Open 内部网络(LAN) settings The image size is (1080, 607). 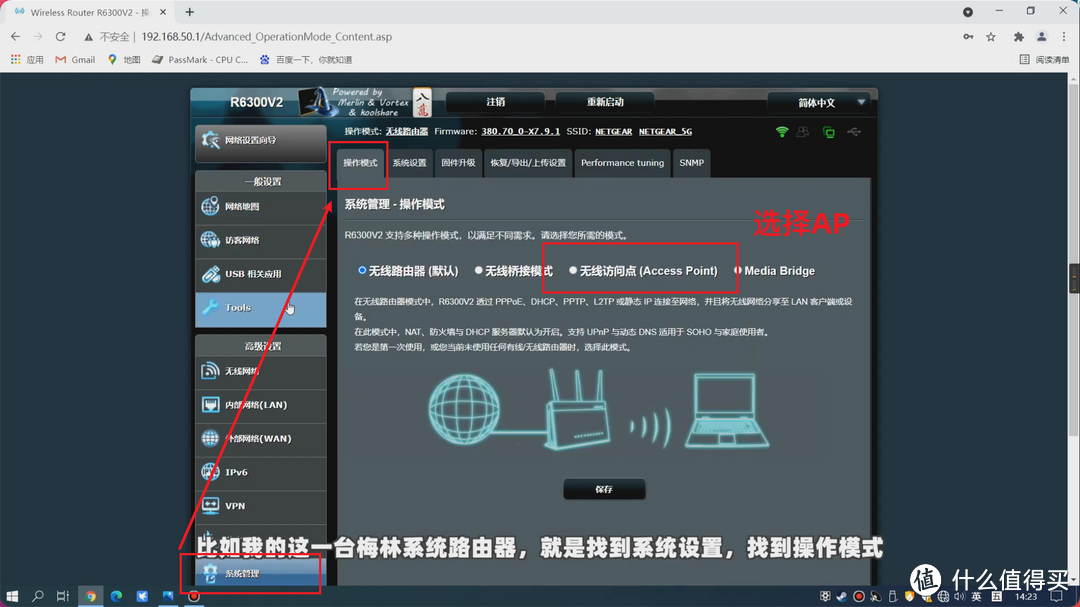click(260, 405)
